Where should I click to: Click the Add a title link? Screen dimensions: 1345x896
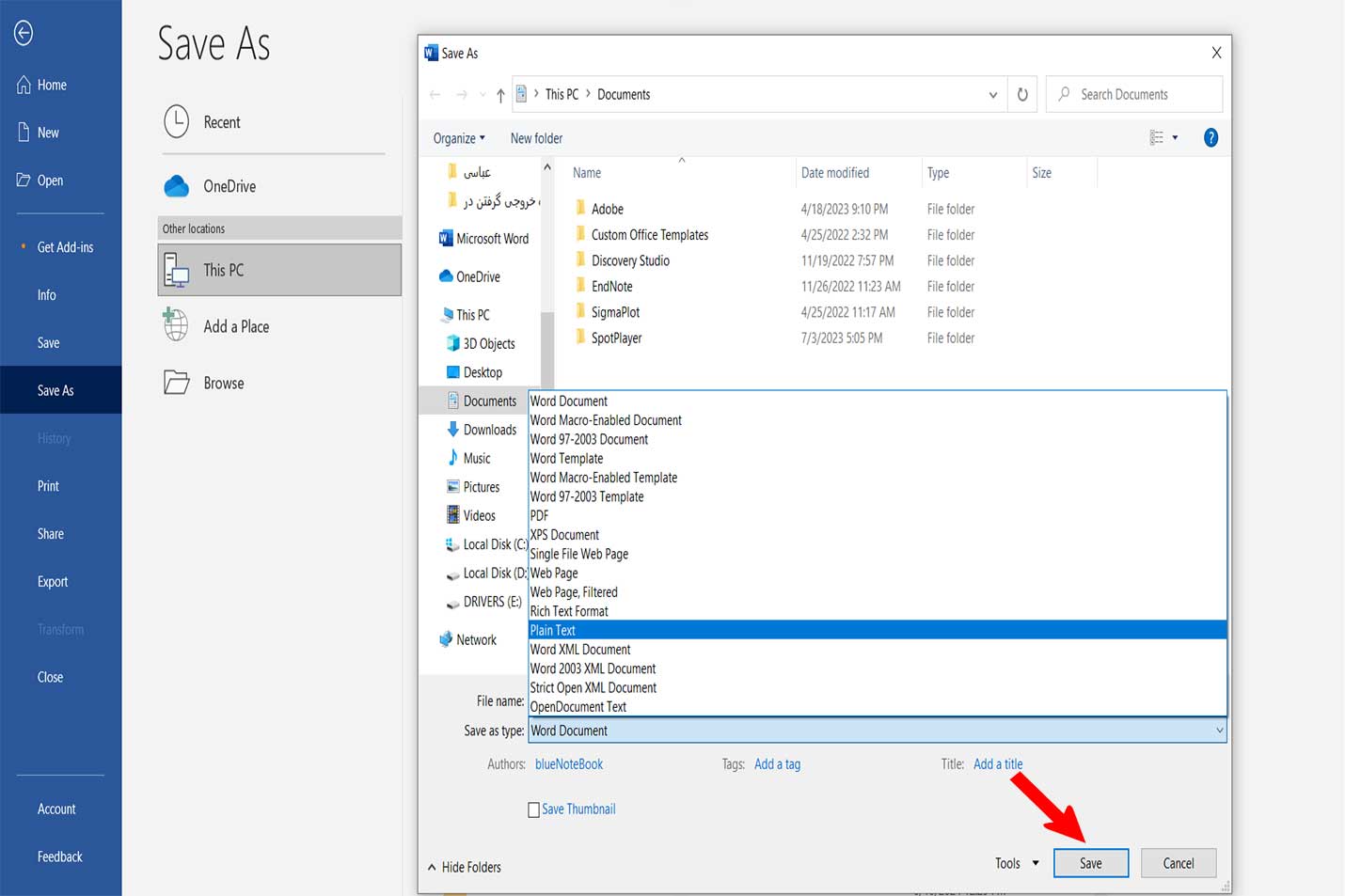[x=998, y=764]
